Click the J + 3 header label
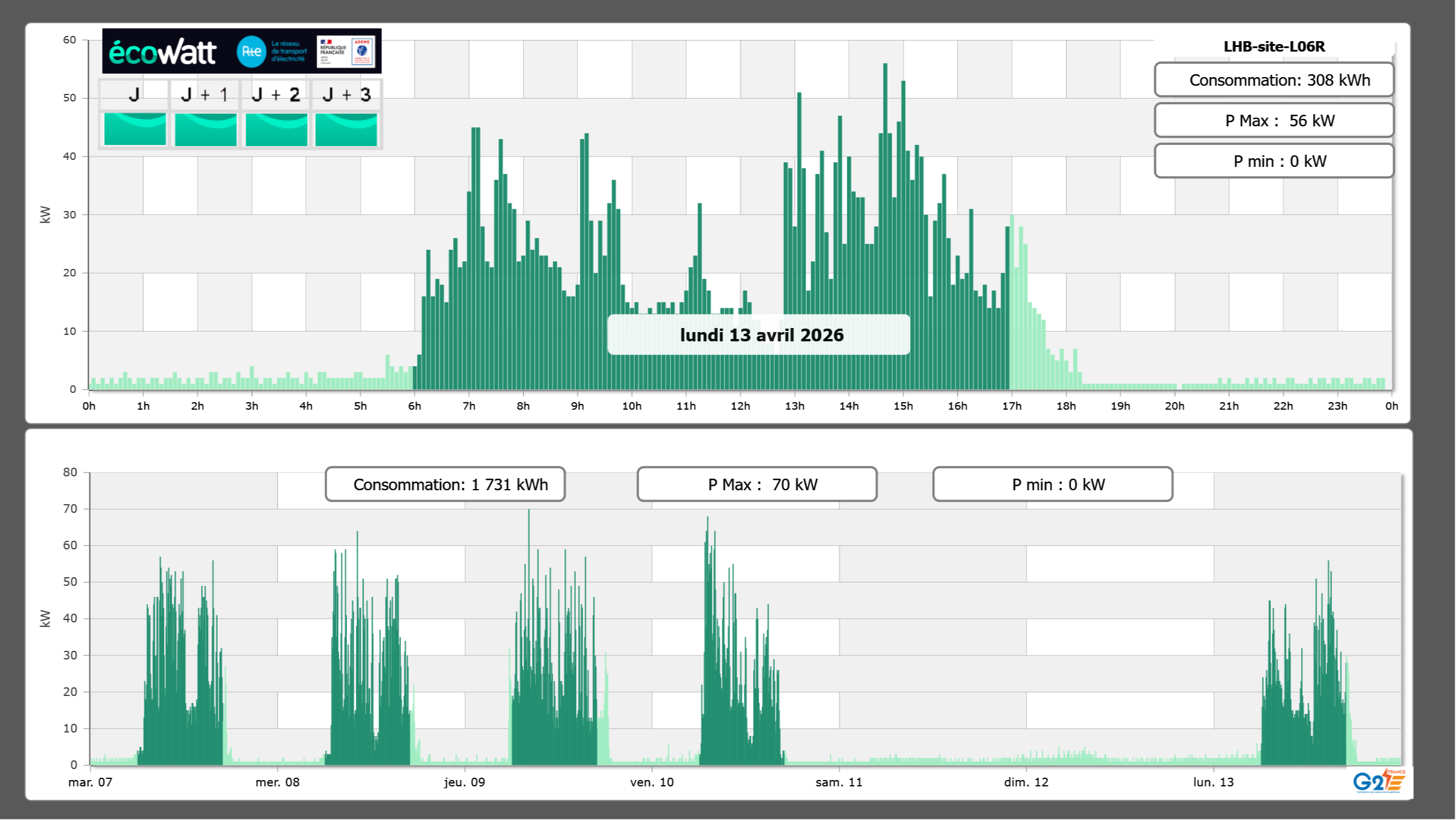 (346, 94)
